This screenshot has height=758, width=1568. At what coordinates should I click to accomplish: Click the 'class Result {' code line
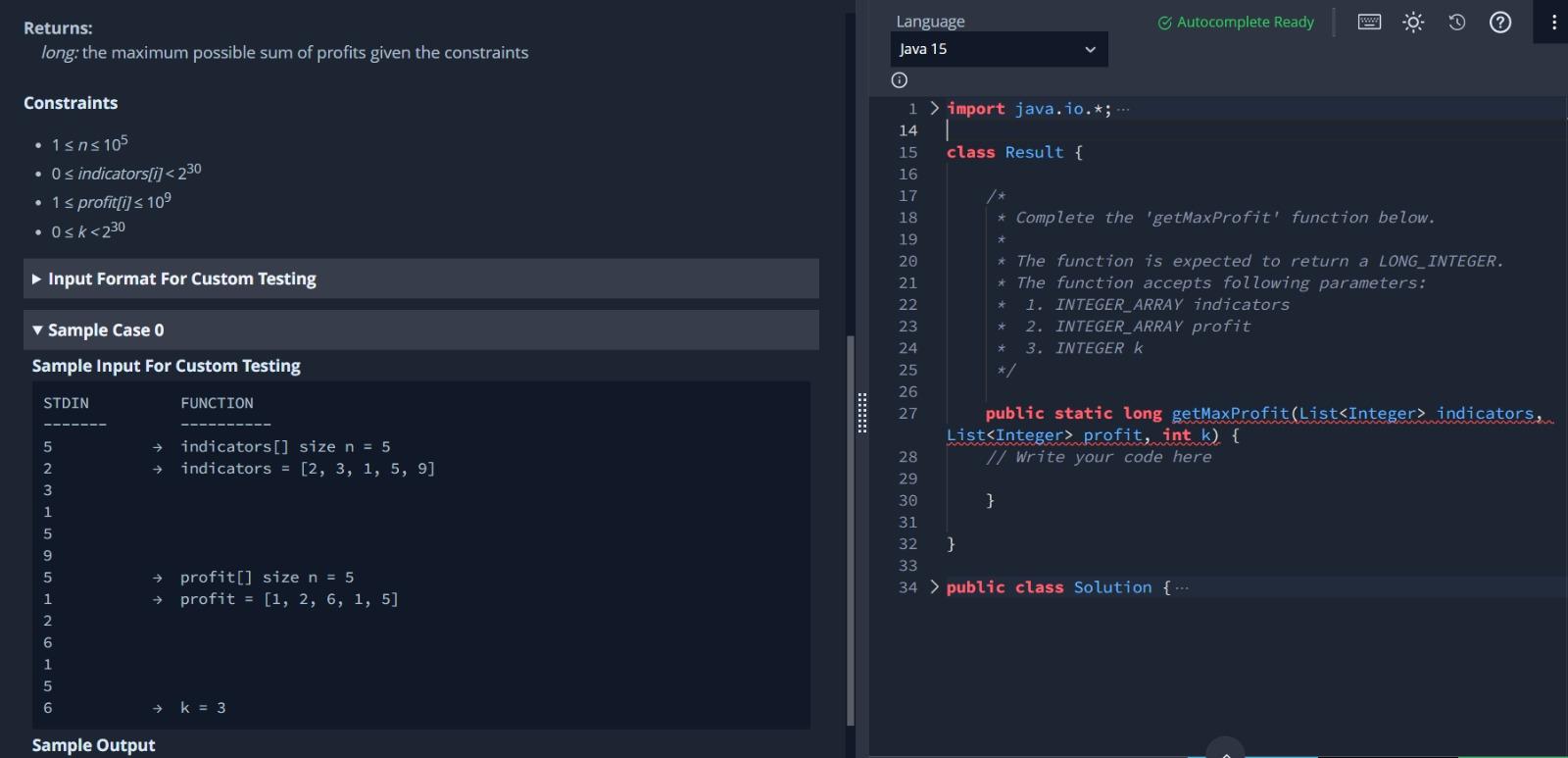point(1014,152)
